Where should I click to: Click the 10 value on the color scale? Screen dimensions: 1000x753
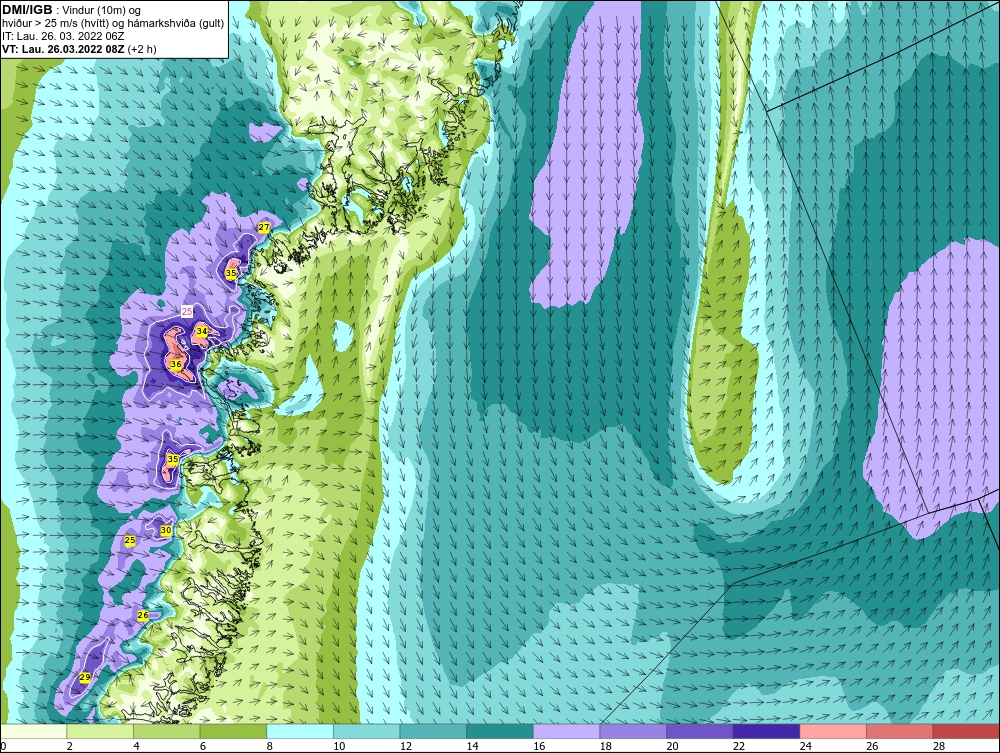pos(339,746)
